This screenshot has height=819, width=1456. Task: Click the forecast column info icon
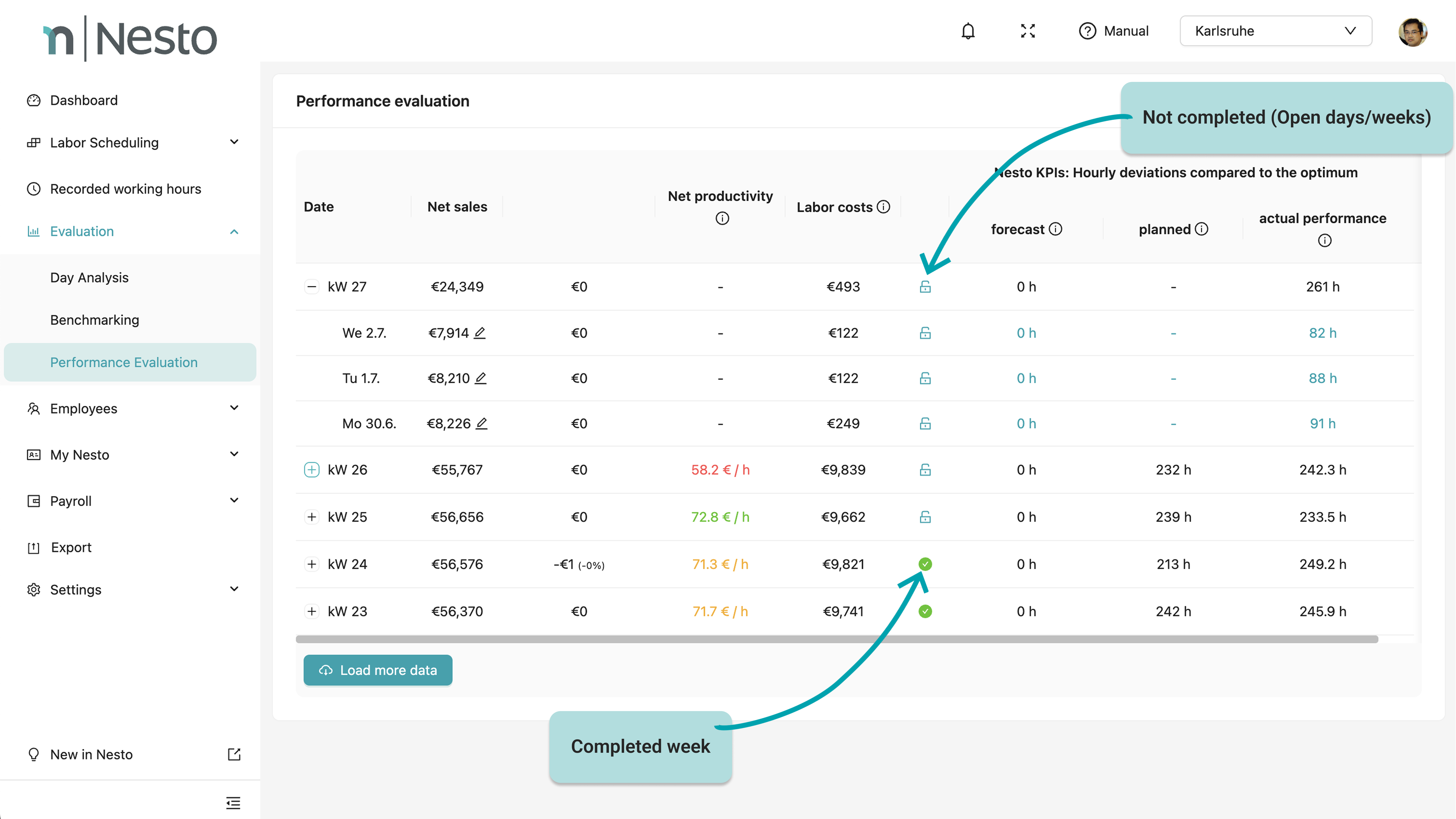coord(1055,229)
